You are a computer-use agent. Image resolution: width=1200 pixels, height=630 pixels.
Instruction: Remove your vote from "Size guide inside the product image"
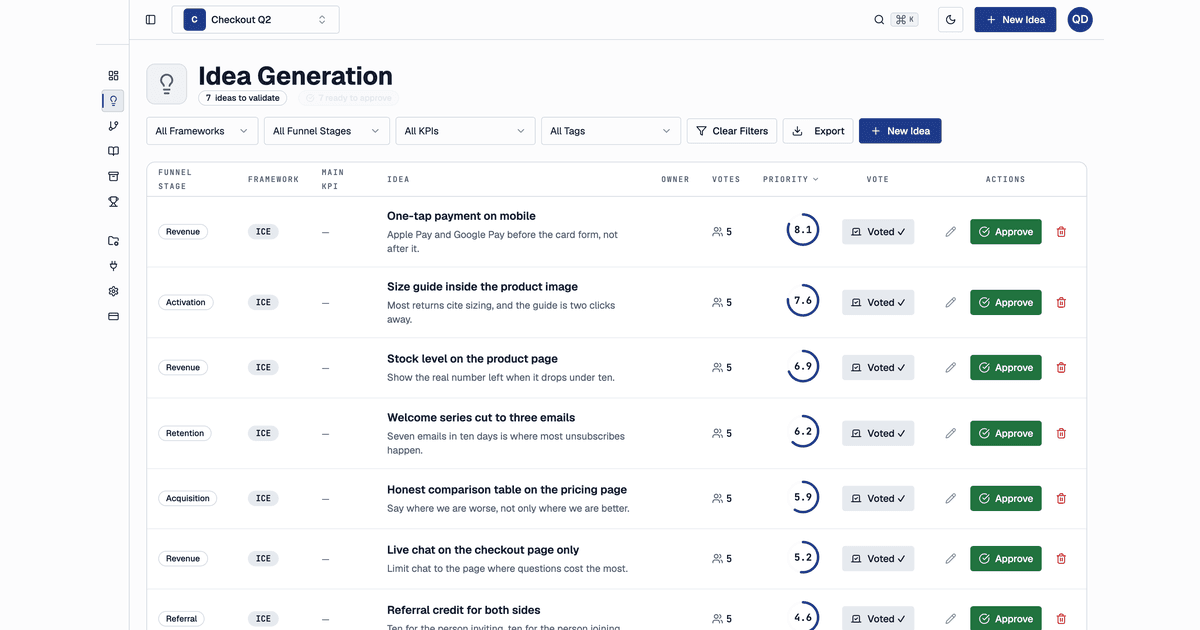tap(878, 302)
